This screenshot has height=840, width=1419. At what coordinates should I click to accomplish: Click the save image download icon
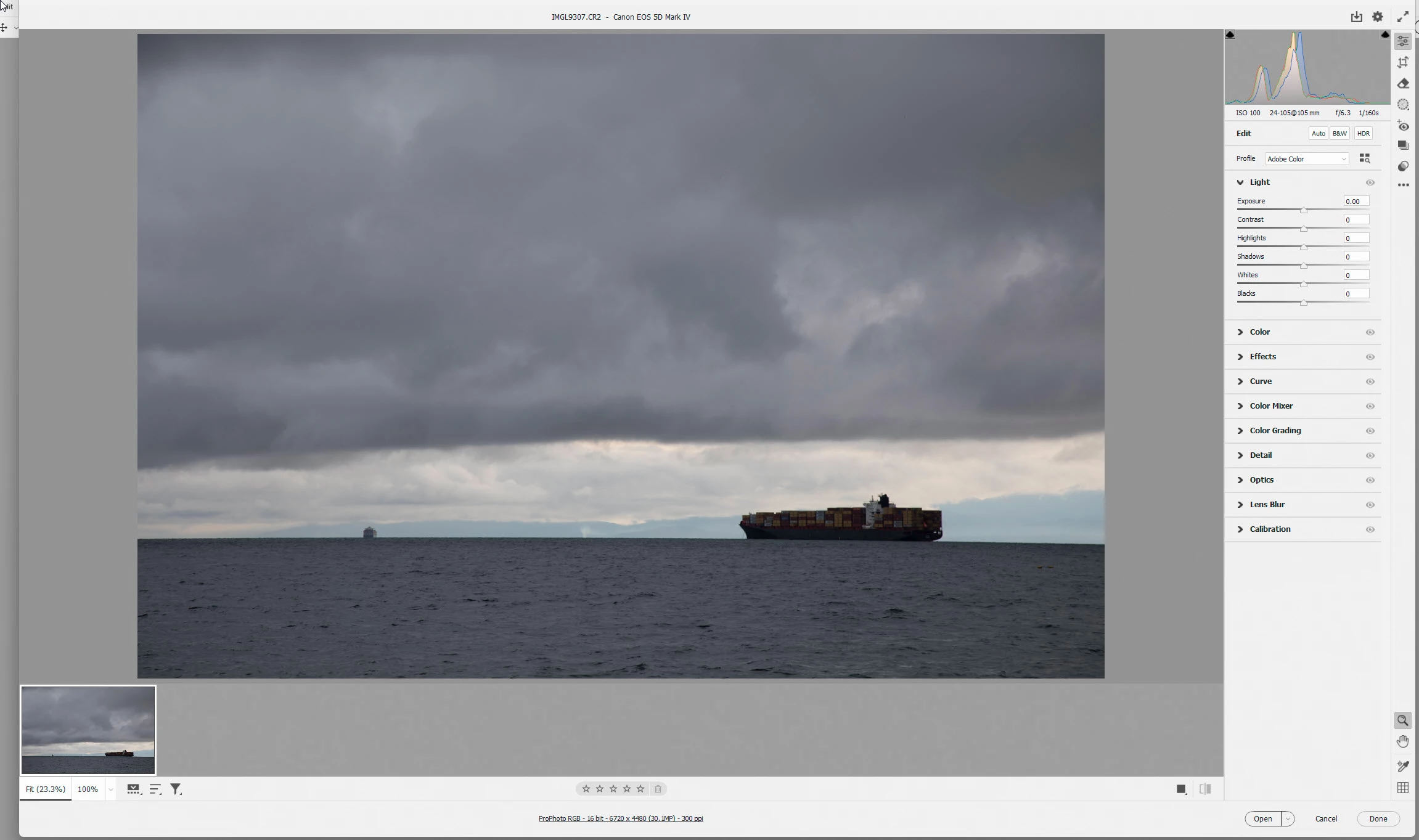coord(1356,17)
